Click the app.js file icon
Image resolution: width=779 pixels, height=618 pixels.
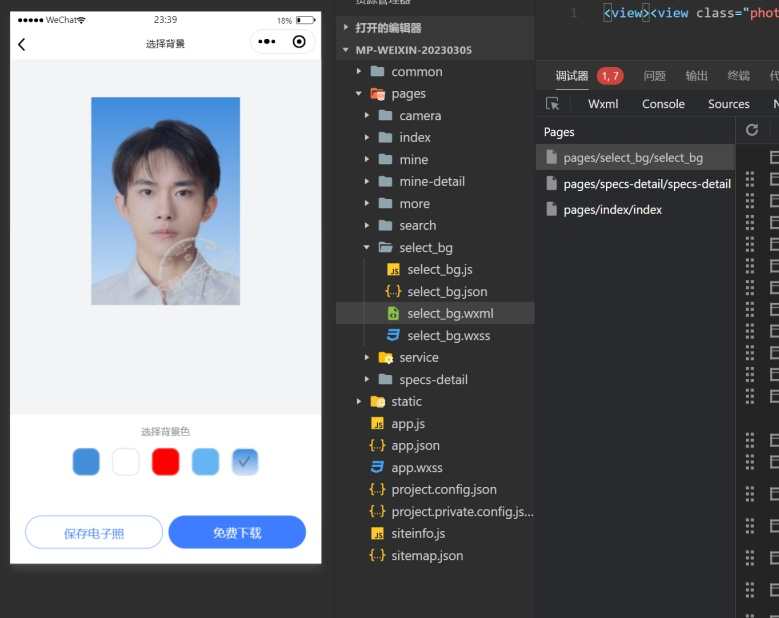coord(378,424)
